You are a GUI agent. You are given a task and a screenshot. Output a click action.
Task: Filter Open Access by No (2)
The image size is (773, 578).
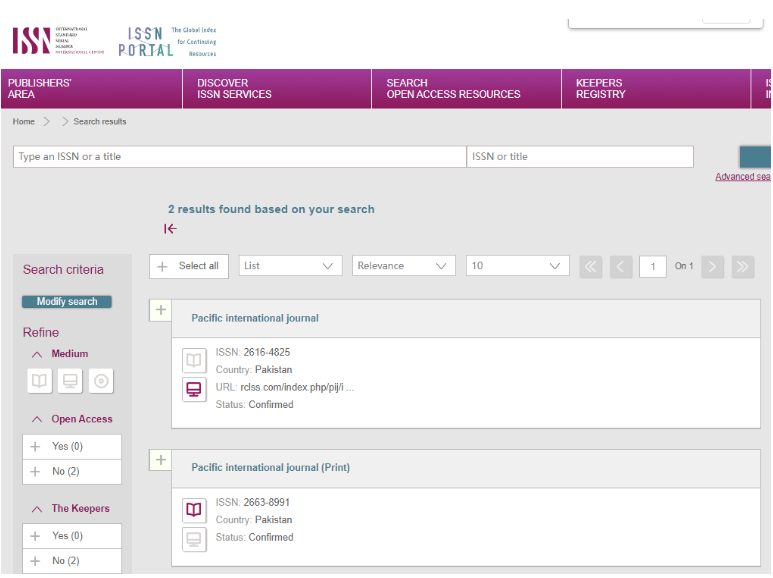pos(72,472)
